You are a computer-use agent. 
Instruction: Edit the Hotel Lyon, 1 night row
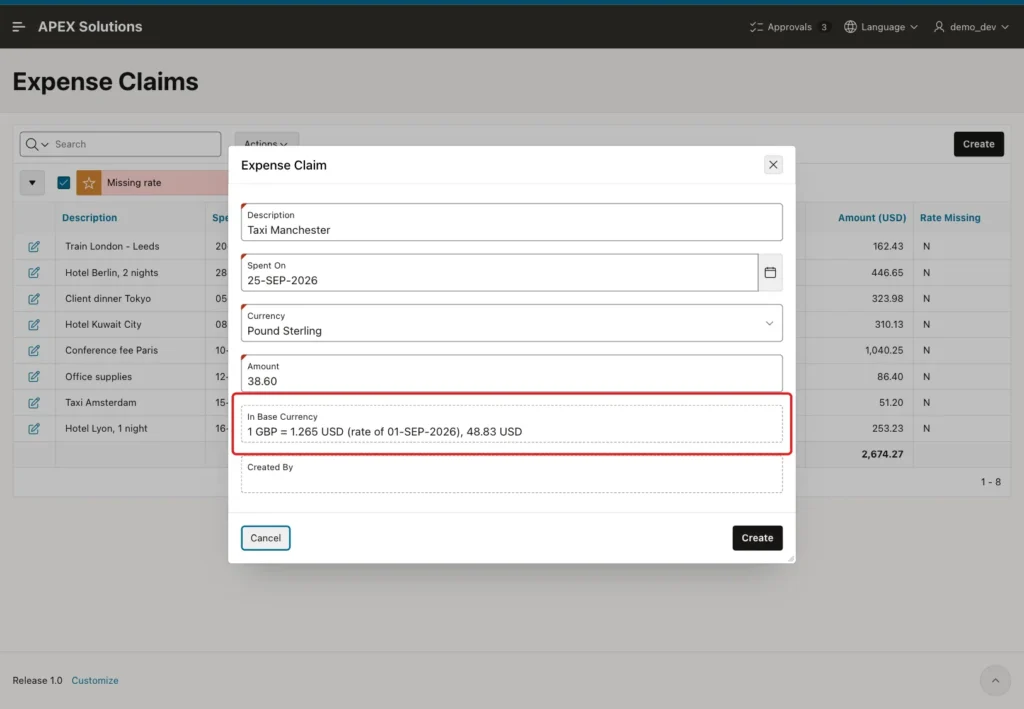click(x=34, y=429)
